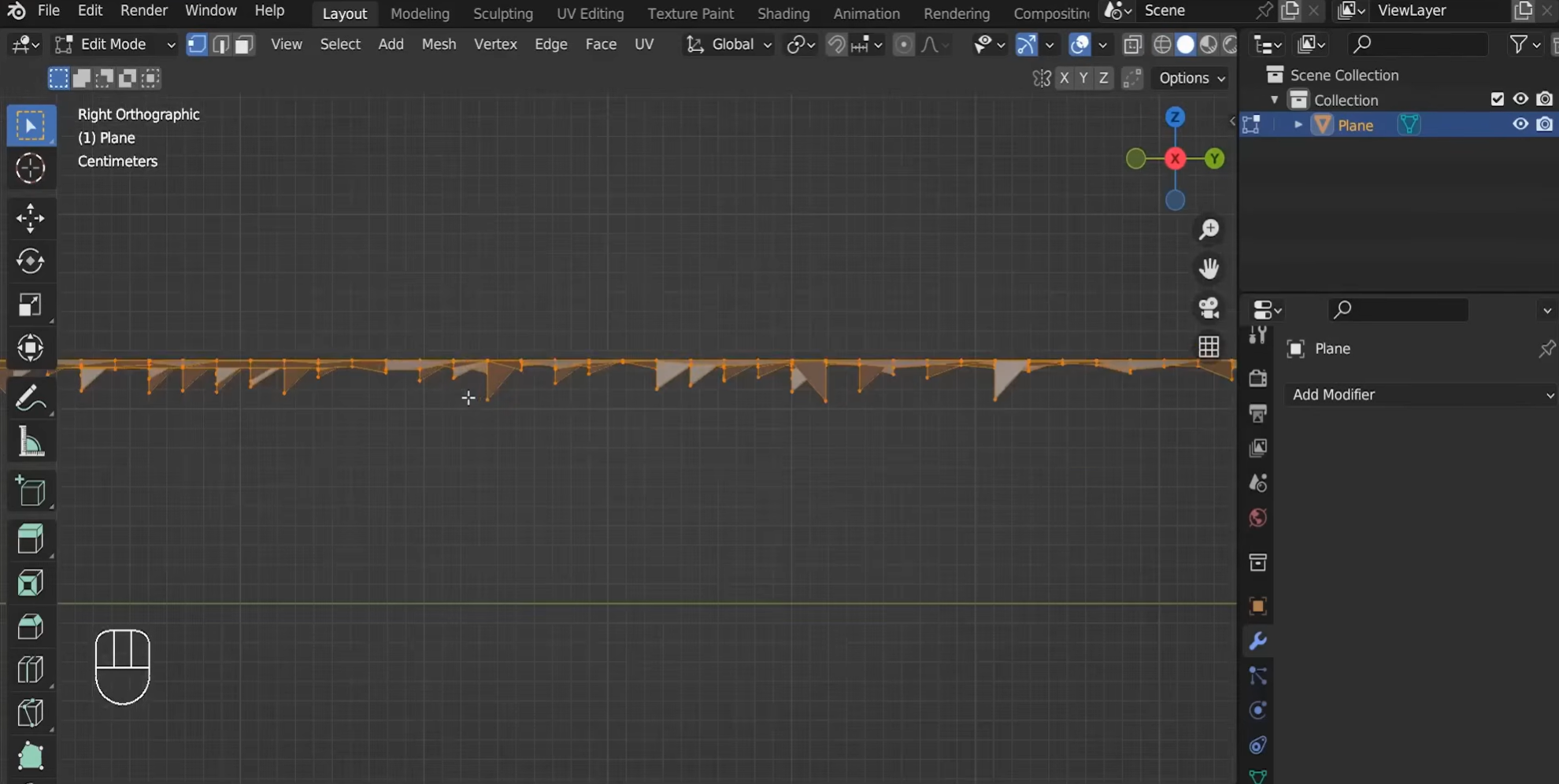Open the World properties tab
The height and width of the screenshot is (784, 1559).
pos(1257,518)
